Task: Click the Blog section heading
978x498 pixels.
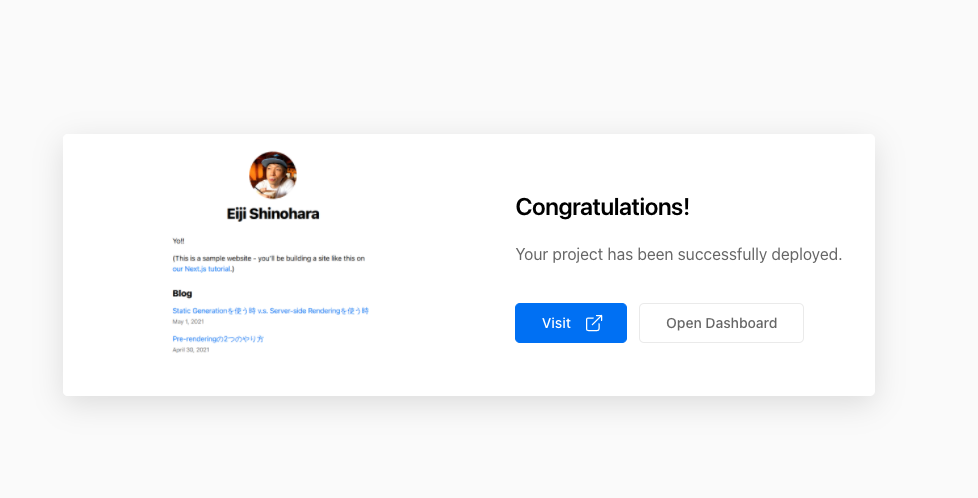Action: [182, 293]
